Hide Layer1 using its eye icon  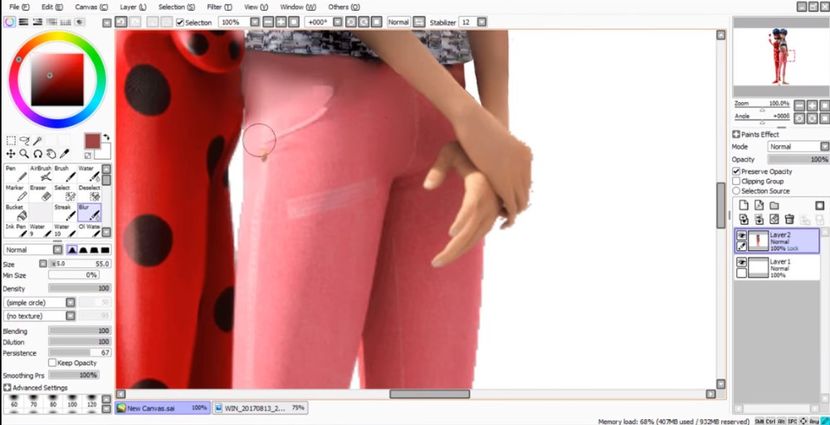pos(741,262)
